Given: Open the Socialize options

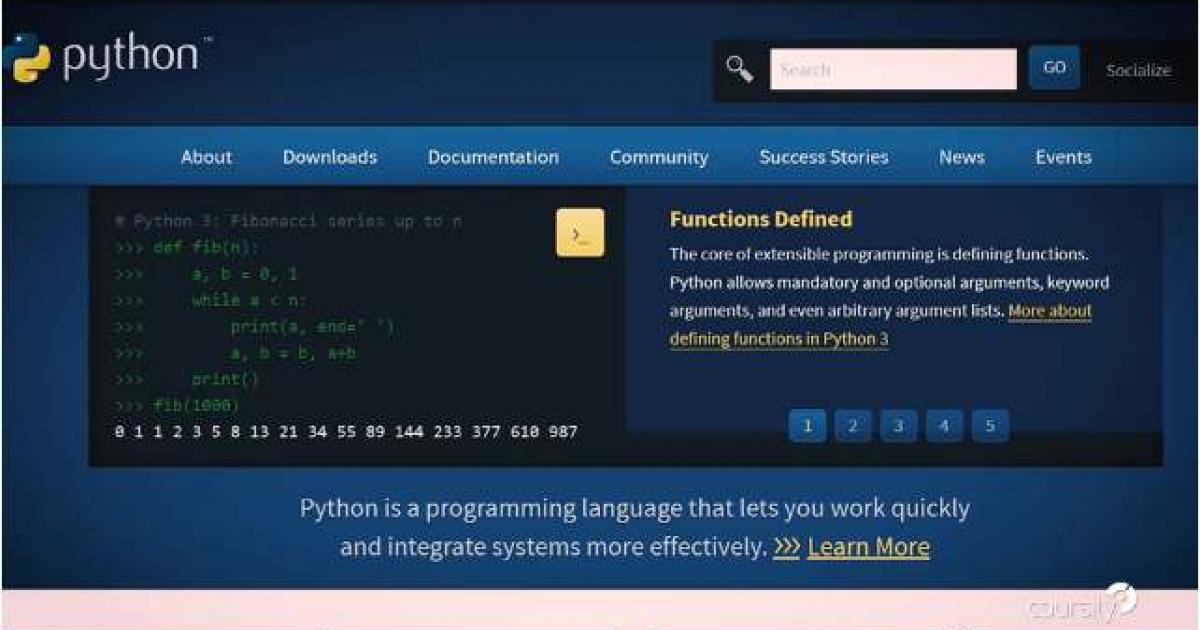Looking at the screenshot, I should click(1139, 70).
